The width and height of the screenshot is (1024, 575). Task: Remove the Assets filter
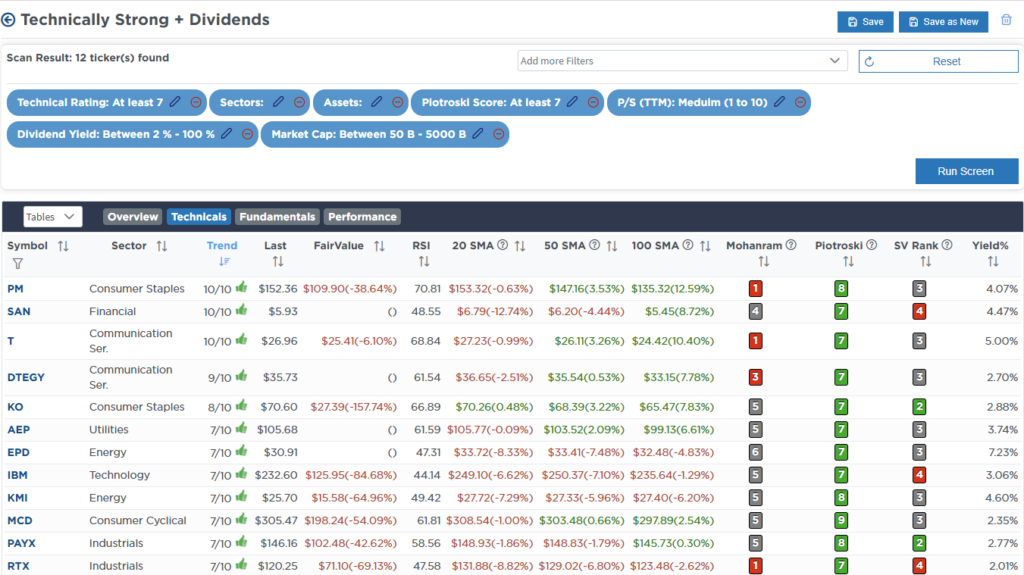tap(398, 103)
